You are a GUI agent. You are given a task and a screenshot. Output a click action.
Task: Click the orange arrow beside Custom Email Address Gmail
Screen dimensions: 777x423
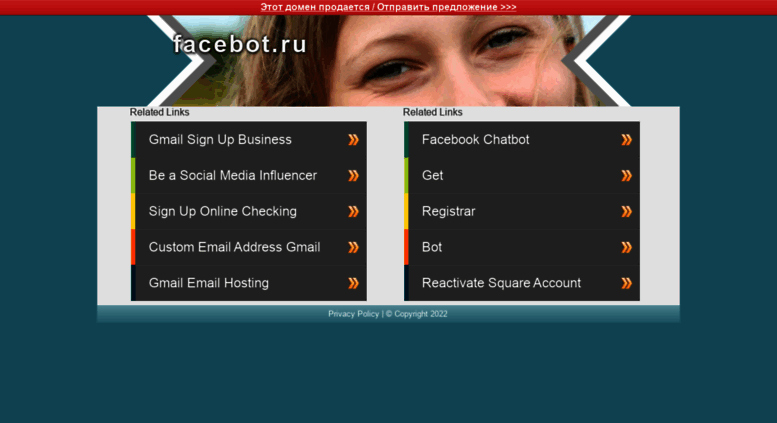pyautogui.click(x=353, y=248)
